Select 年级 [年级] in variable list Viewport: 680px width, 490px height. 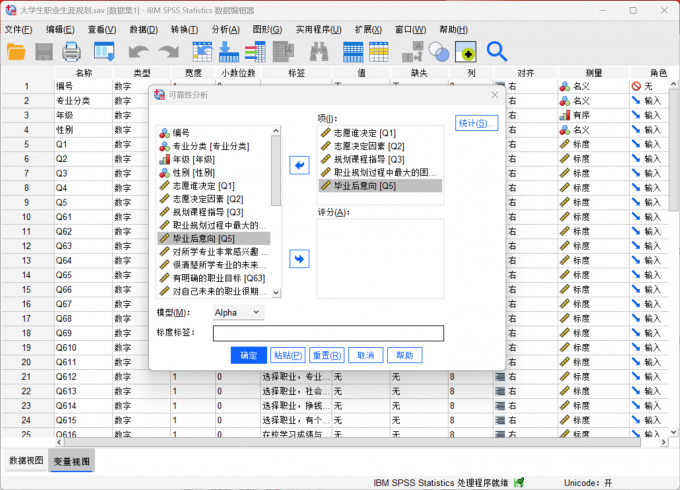[x=214, y=160]
